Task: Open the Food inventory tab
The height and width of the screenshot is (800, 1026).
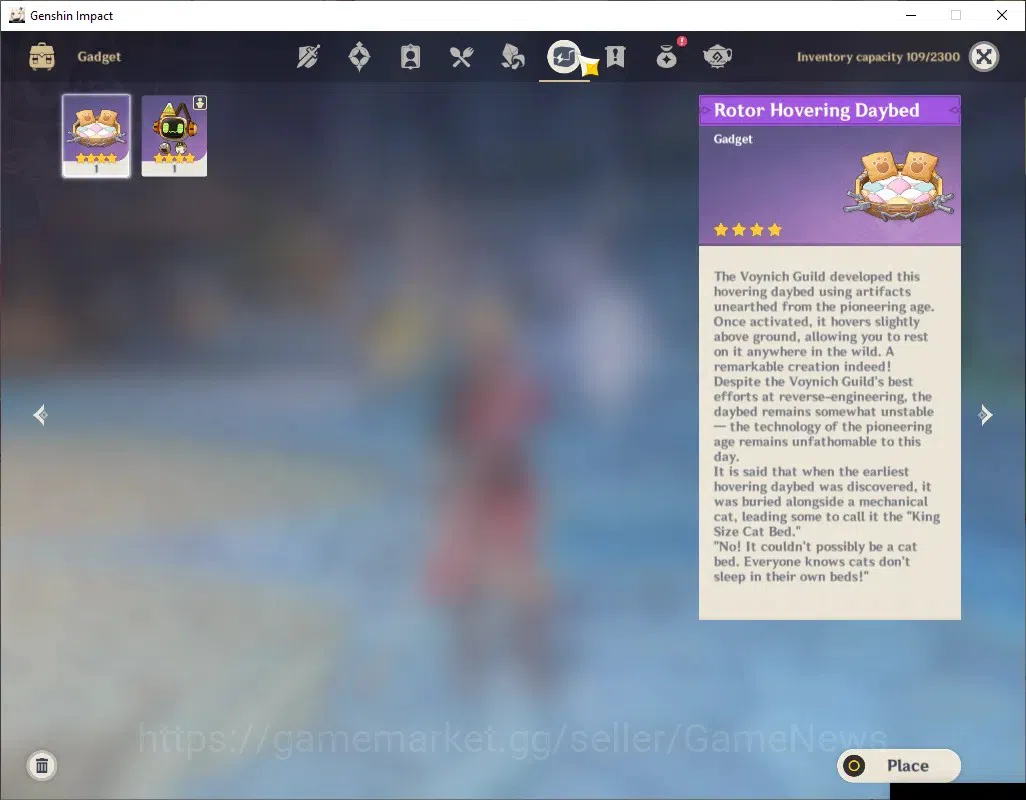Action: (x=461, y=57)
